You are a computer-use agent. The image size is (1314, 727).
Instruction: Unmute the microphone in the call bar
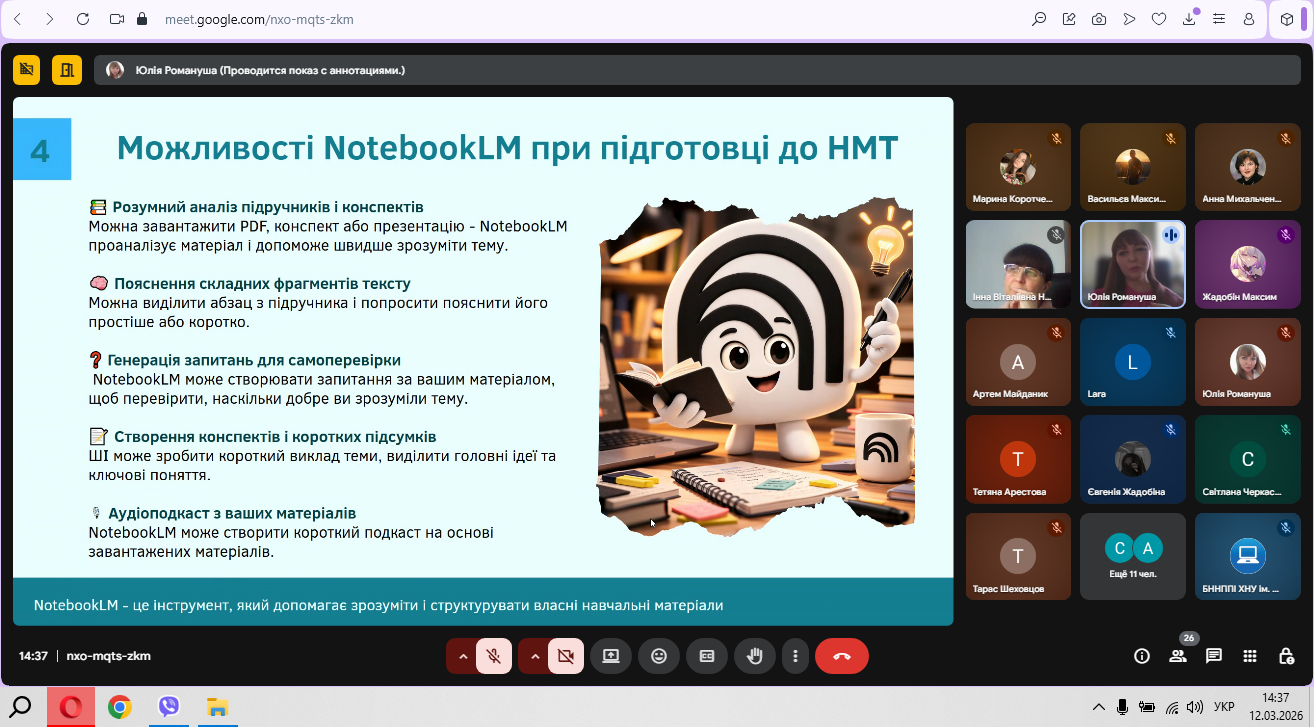(x=493, y=656)
